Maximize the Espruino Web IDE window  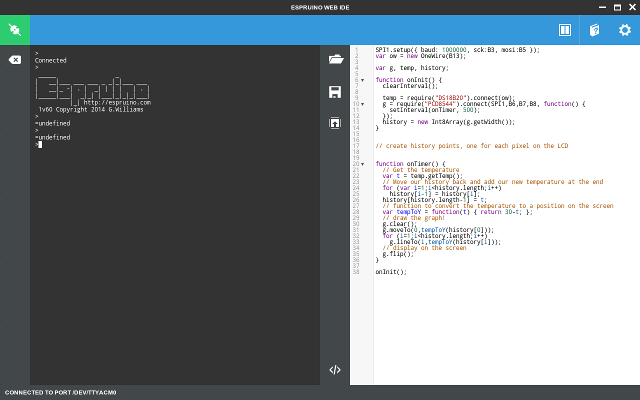click(617, 7)
